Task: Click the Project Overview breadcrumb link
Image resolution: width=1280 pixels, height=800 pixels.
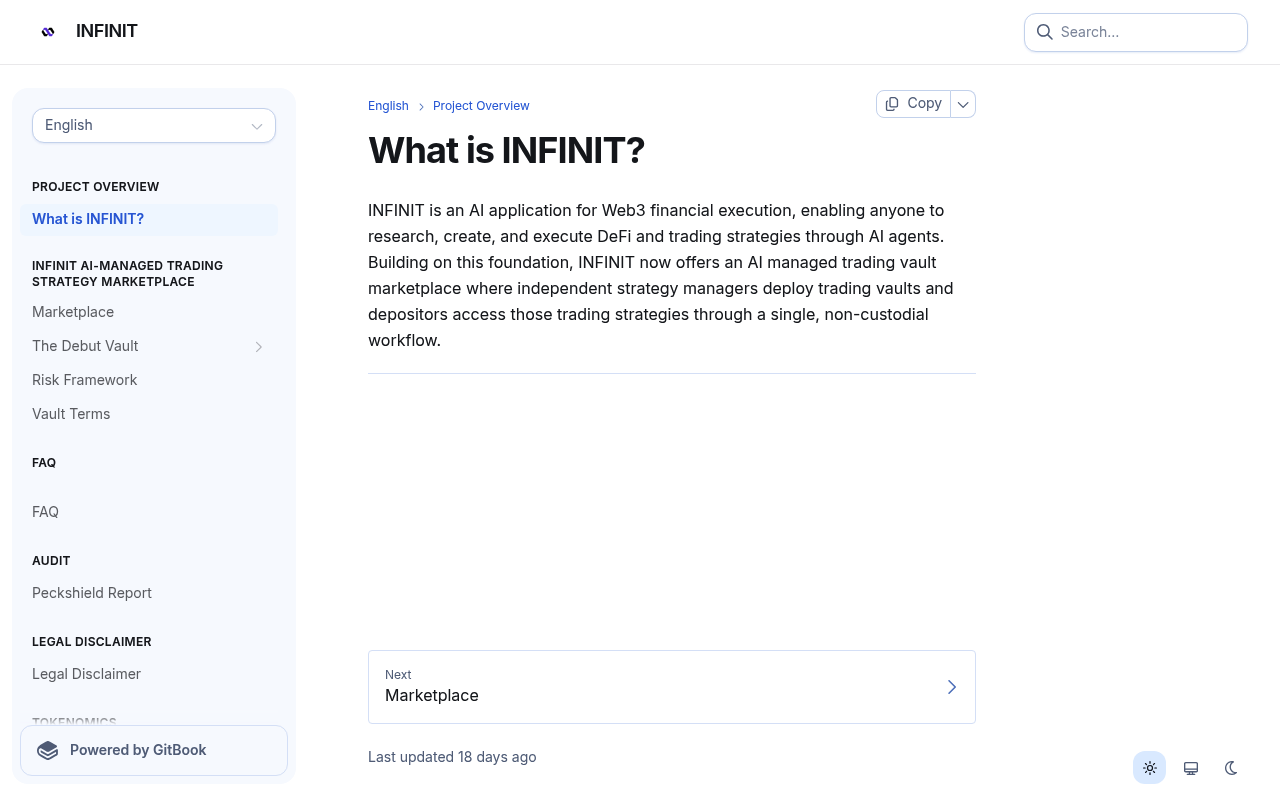Action: 481,106
